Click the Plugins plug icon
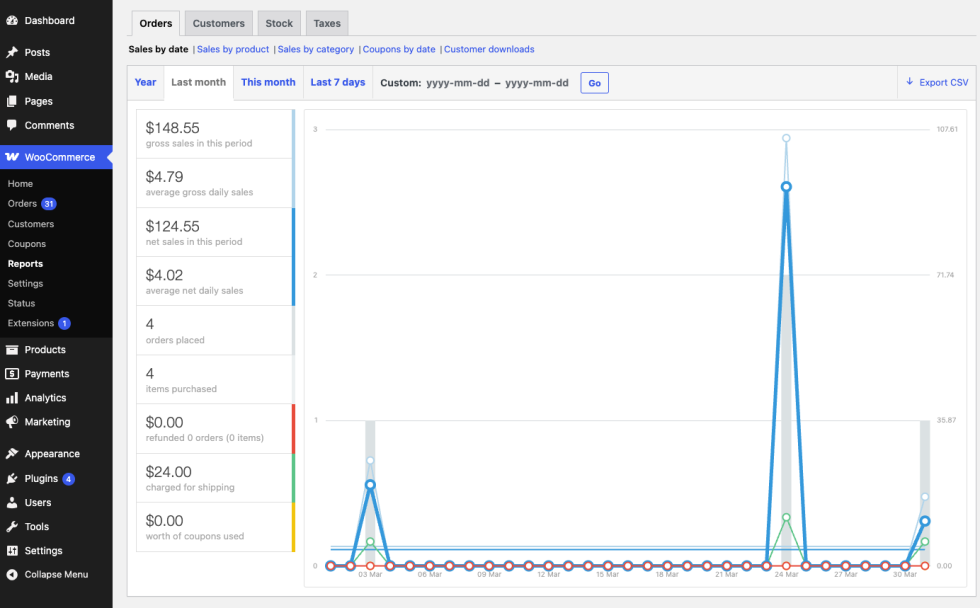This screenshot has height=608, width=980. click(x=12, y=479)
